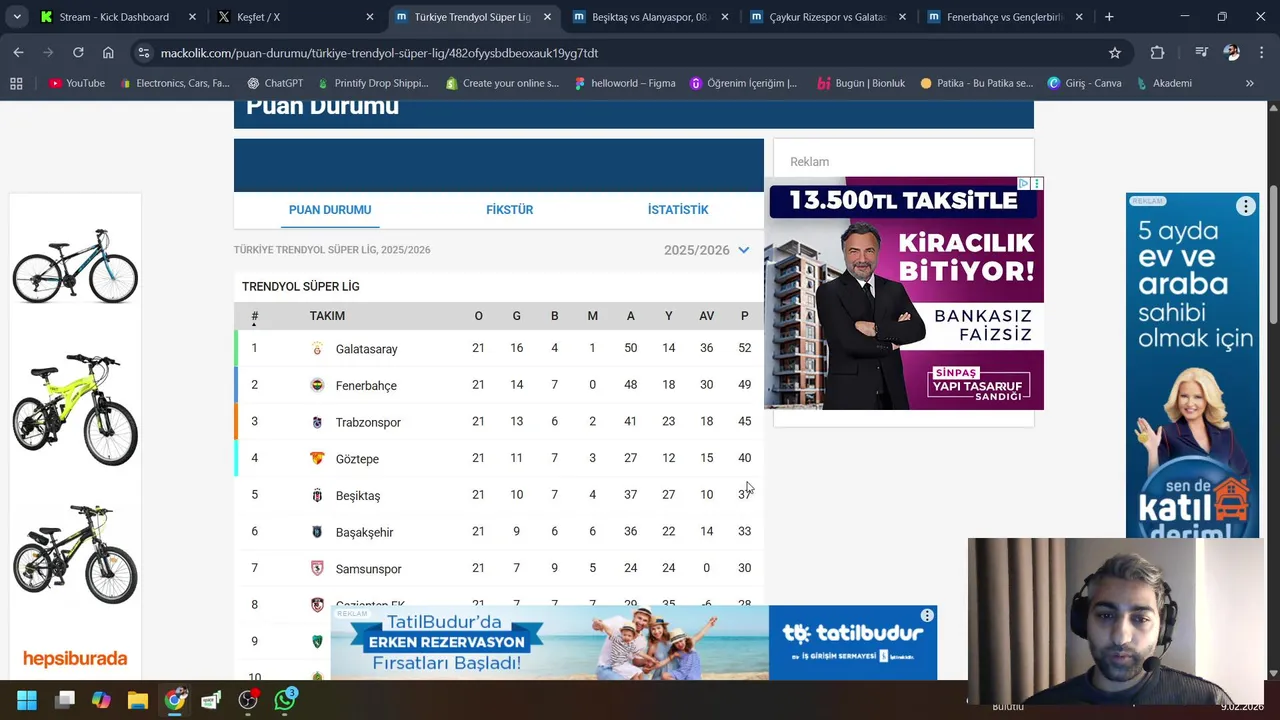
Task: Open the Samsunspor team link
Action: [368, 569]
